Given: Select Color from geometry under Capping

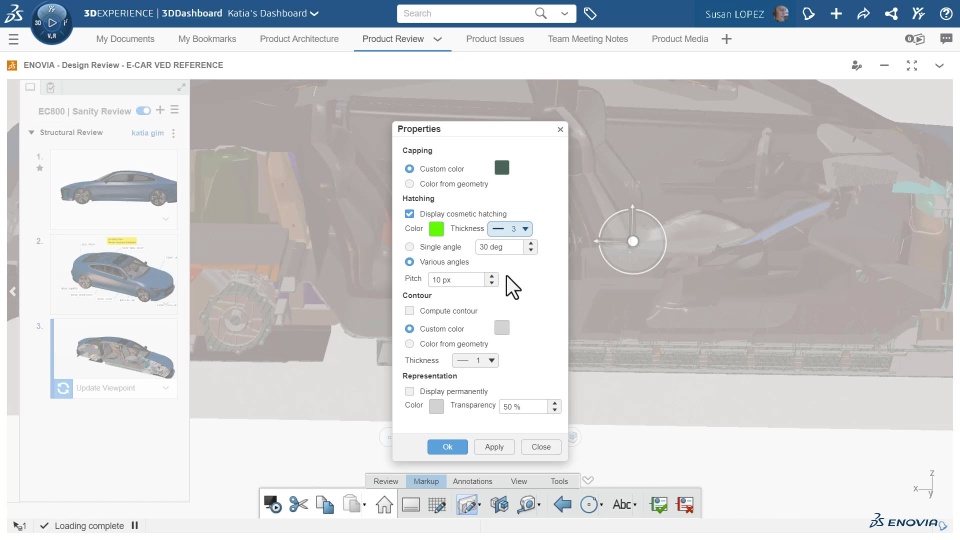Looking at the screenshot, I should tap(409, 184).
